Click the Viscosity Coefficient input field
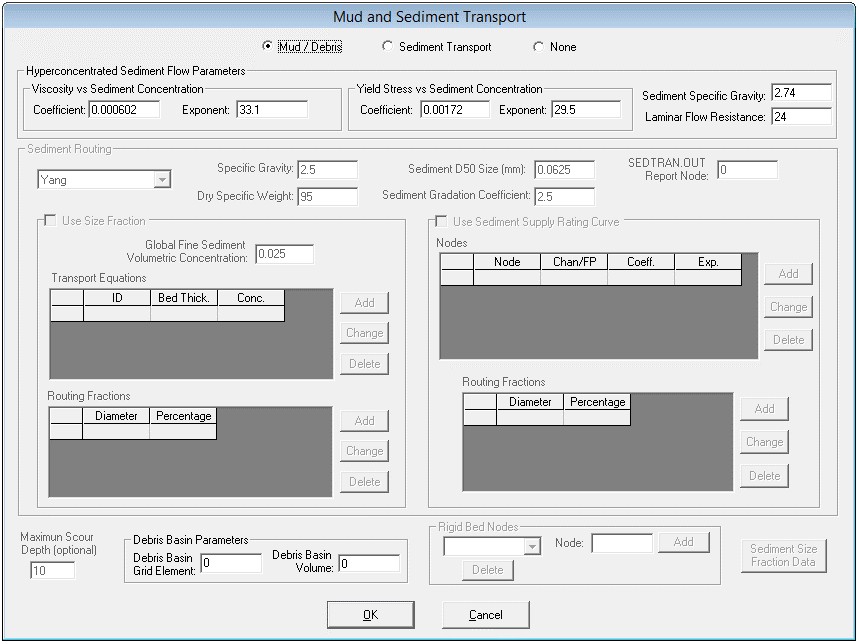This screenshot has width=859, height=644. (124, 109)
